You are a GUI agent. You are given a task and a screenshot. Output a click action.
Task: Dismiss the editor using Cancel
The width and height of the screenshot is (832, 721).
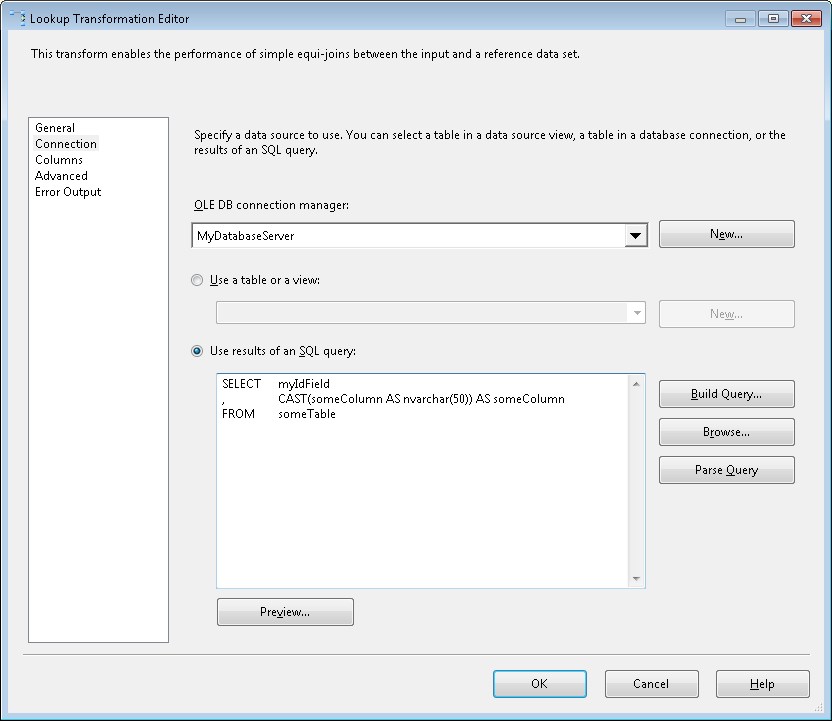(x=651, y=684)
